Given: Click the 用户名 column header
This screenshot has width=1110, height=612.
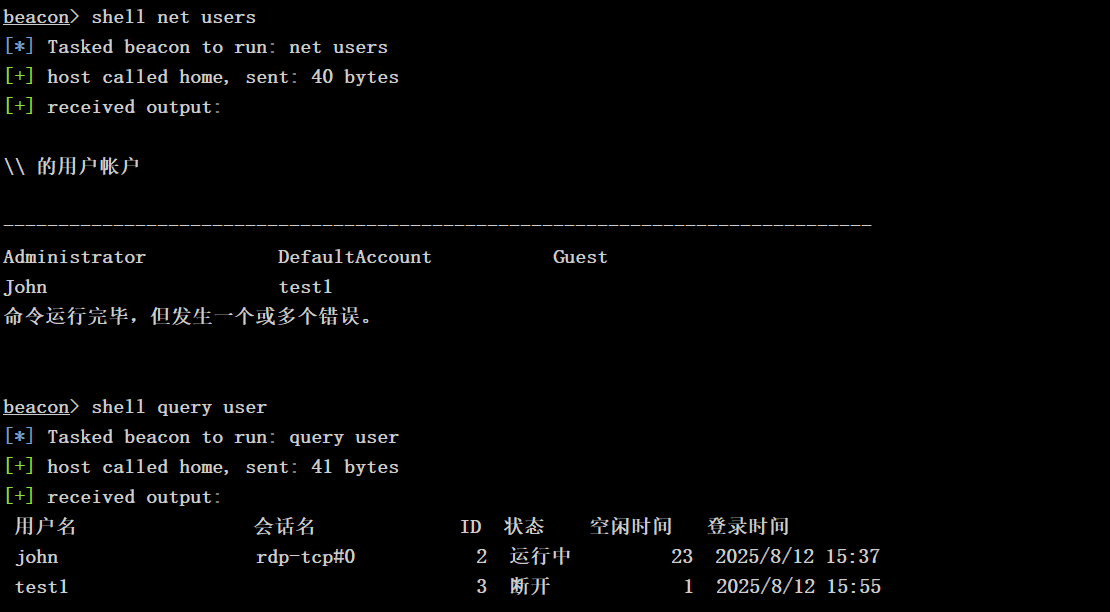Looking at the screenshot, I should (x=45, y=527).
